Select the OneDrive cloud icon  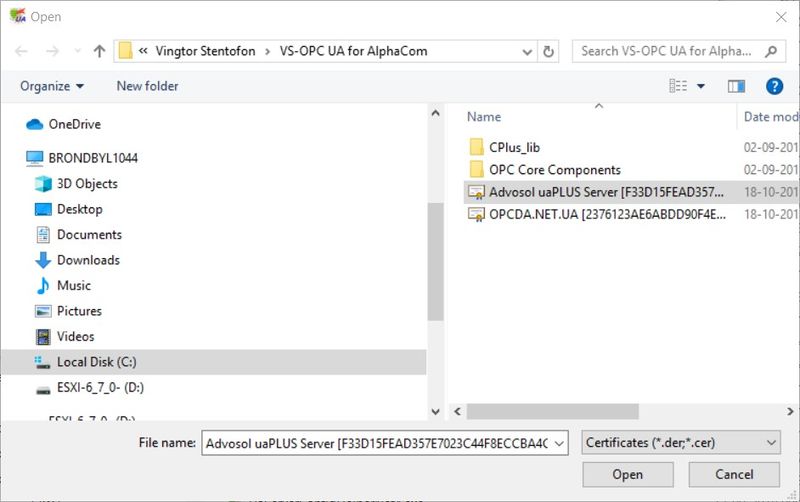coord(35,124)
